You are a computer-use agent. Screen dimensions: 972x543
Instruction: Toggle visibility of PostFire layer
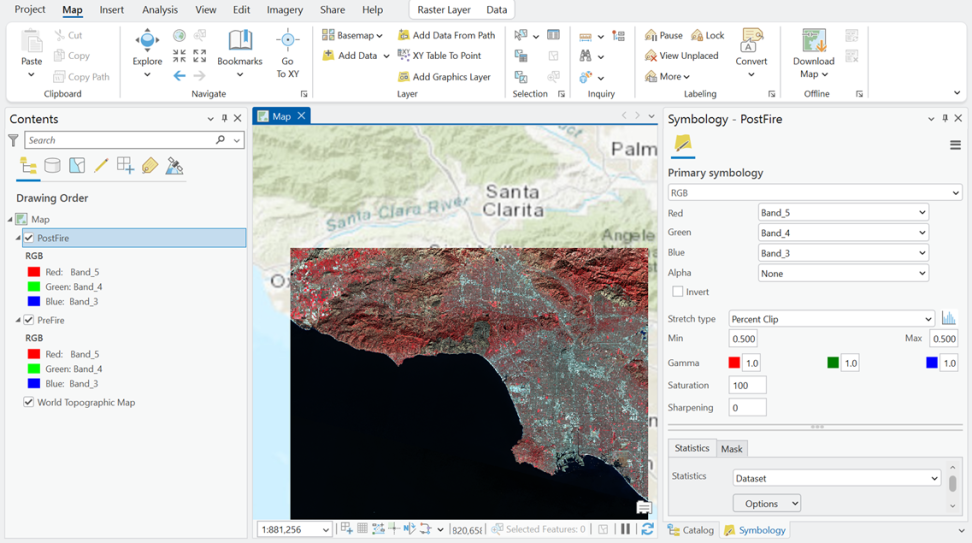point(29,238)
